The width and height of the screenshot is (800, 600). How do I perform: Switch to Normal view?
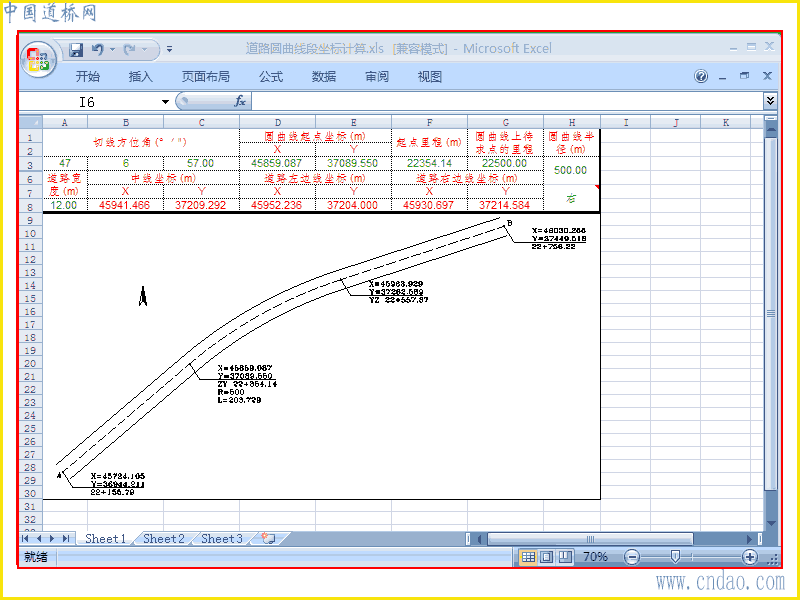coord(529,557)
